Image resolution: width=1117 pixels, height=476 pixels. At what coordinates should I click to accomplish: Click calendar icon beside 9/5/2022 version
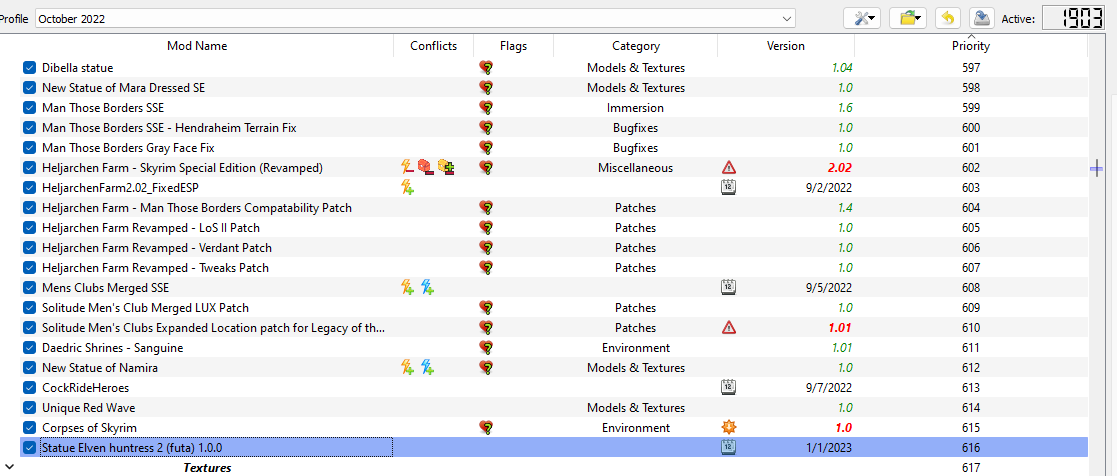pyautogui.click(x=728, y=287)
